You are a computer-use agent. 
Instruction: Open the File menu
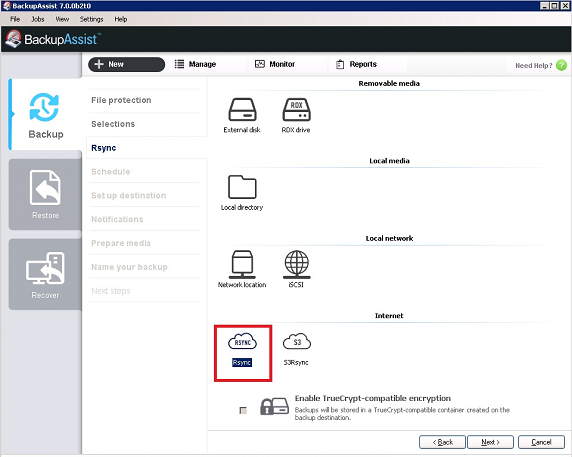click(15, 19)
